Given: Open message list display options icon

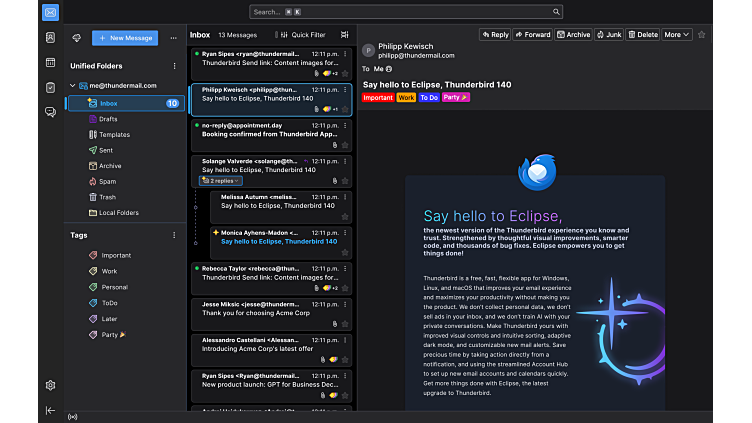Looking at the screenshot, I should 345,34.
